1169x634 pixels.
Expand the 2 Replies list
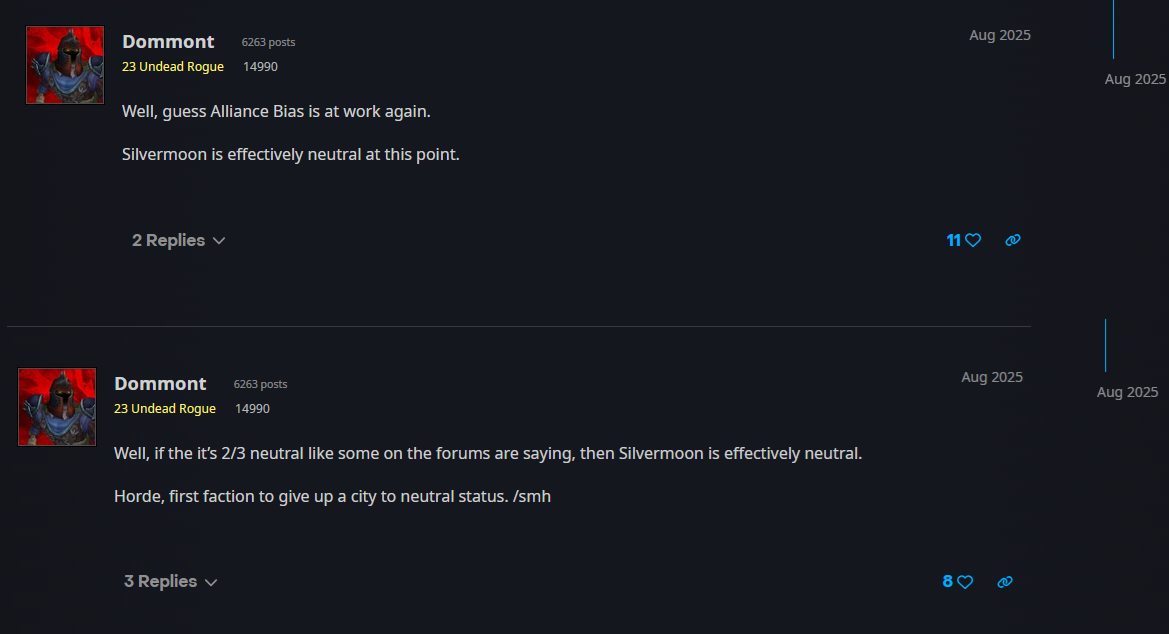tap(179, 240)
